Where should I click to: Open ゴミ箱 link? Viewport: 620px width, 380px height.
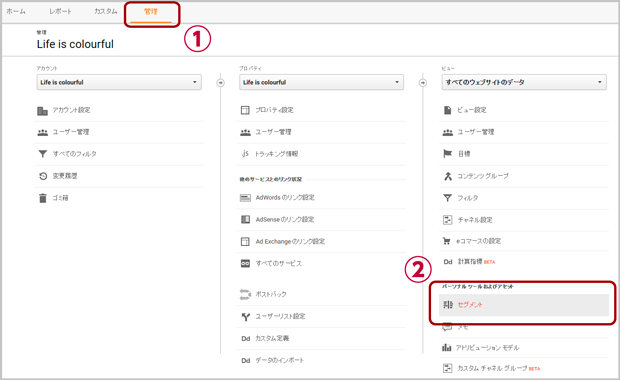point(60,198)
